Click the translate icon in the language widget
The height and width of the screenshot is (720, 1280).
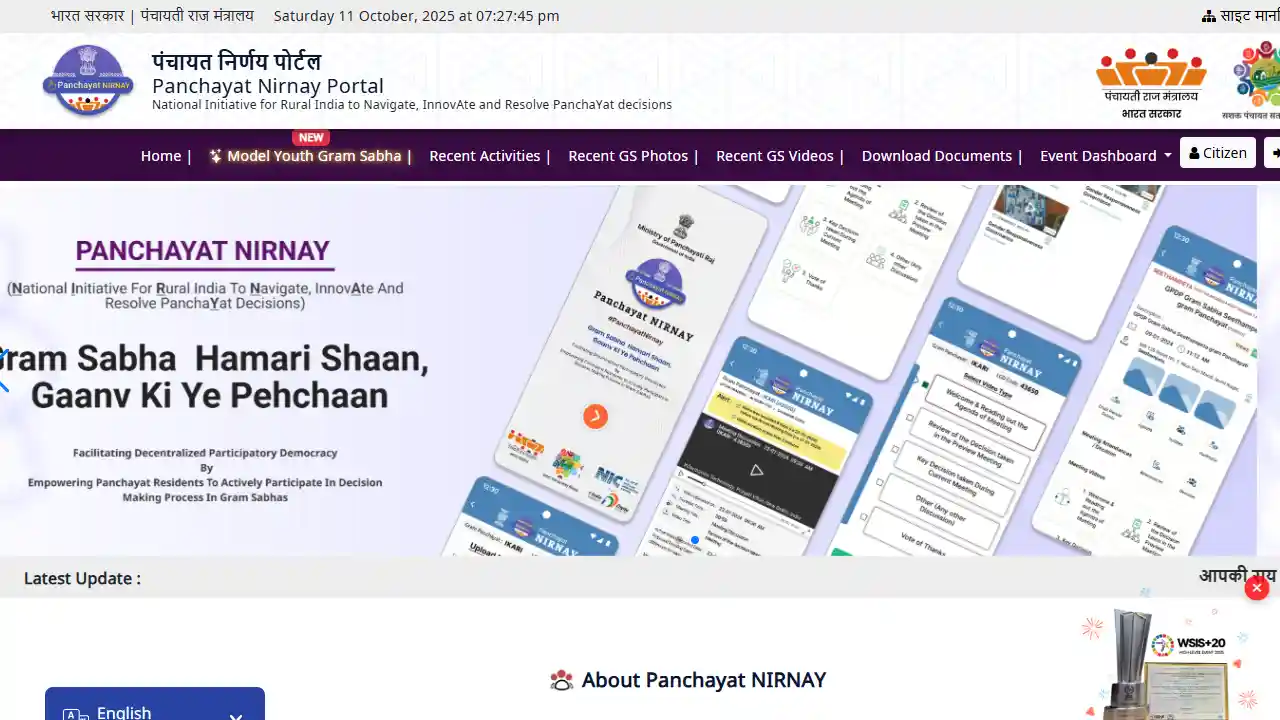[75, 714]
